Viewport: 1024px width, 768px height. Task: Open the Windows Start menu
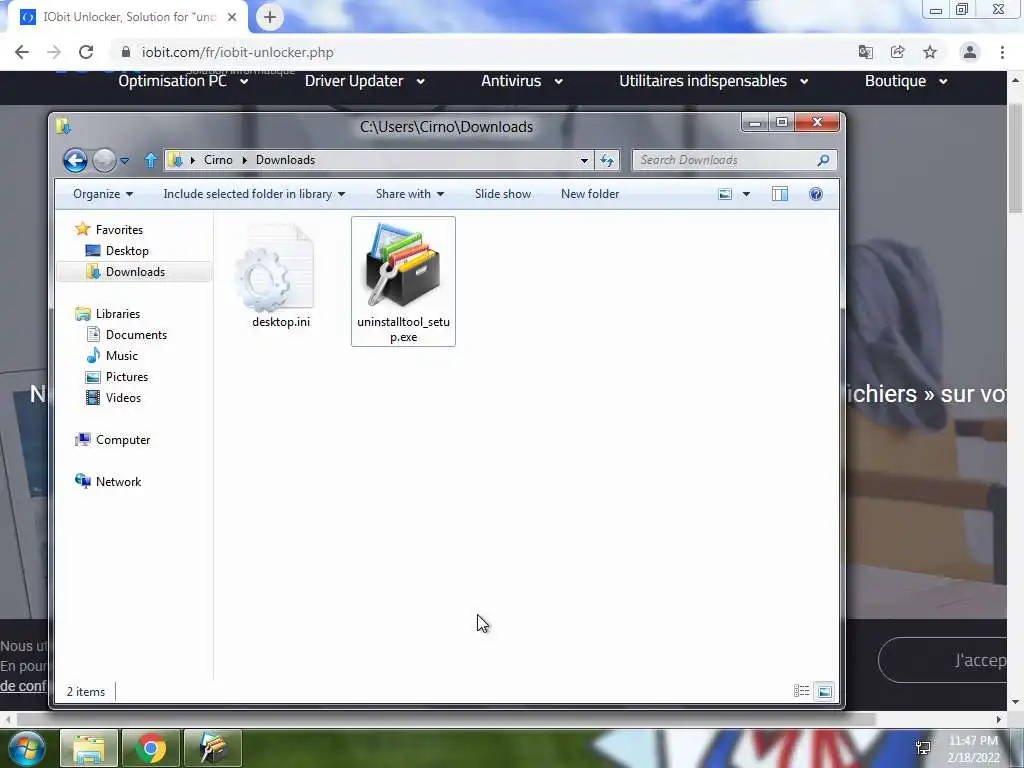point(26,748)
